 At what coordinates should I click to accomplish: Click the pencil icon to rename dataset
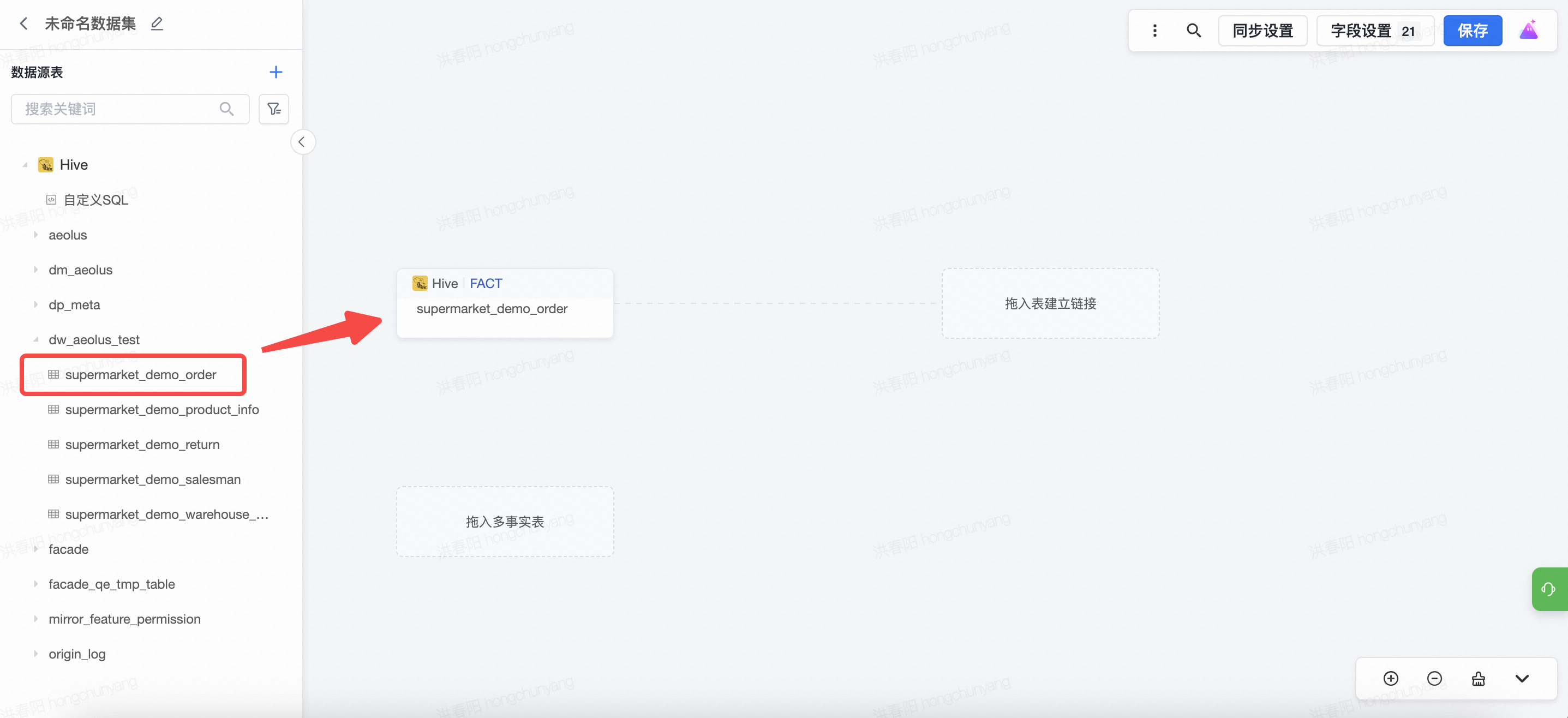point(157,23)
